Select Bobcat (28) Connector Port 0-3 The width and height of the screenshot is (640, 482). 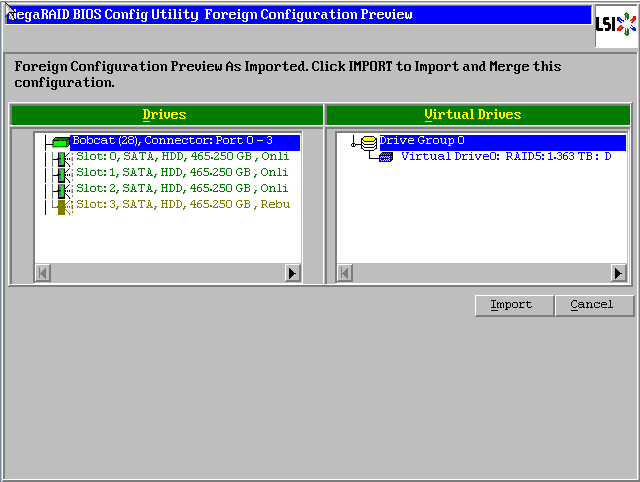[x=172, y=141]
